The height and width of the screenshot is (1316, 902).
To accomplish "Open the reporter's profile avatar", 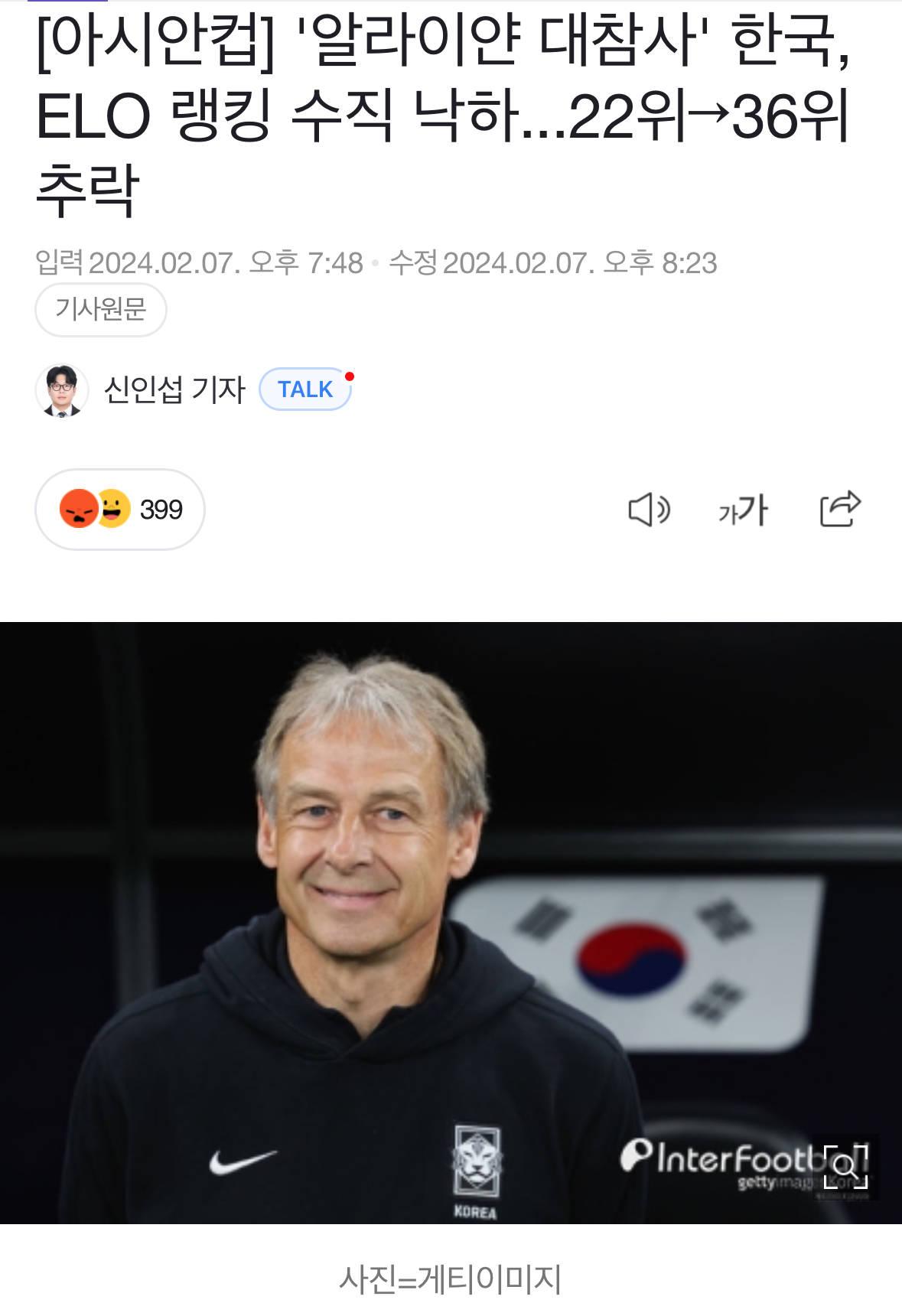I will coord(61,390).
